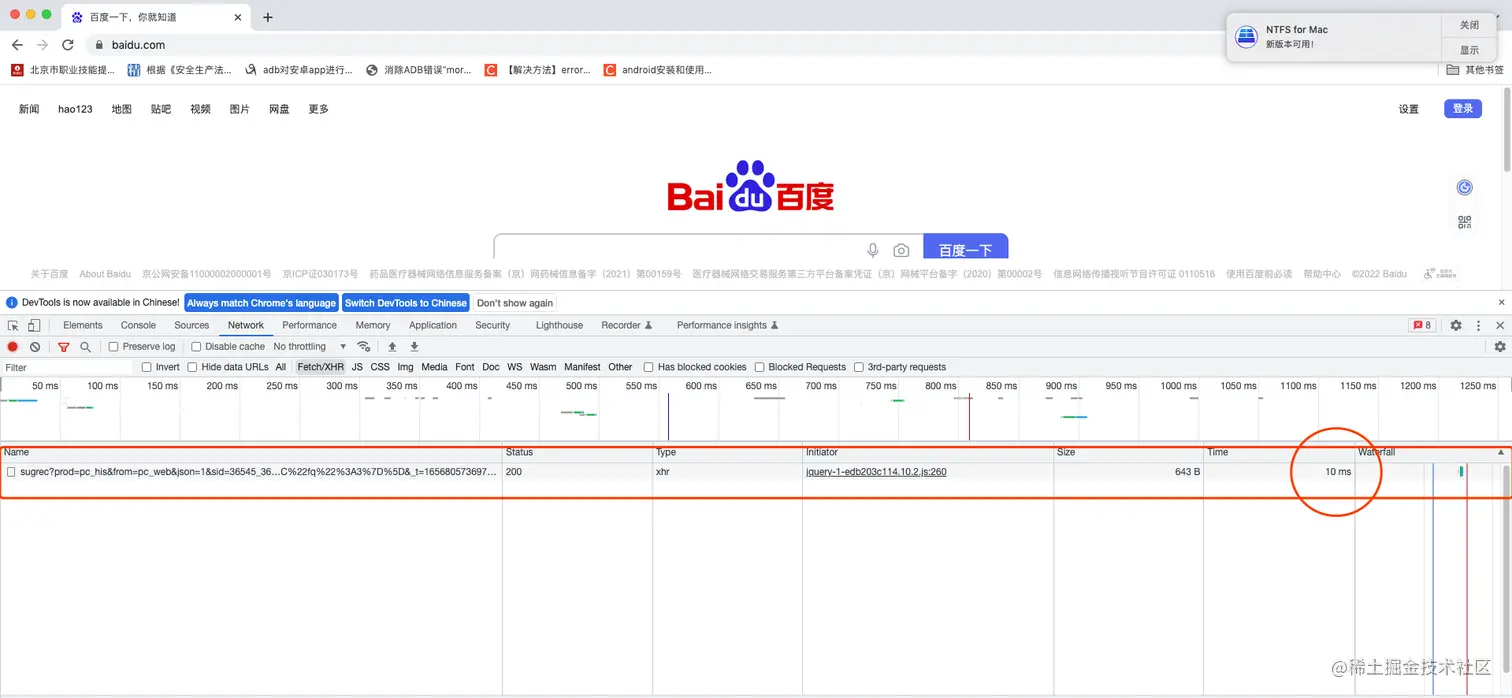Open the Performance tab
Screen dimensions: 1512x698
click(x=309, y=325)
